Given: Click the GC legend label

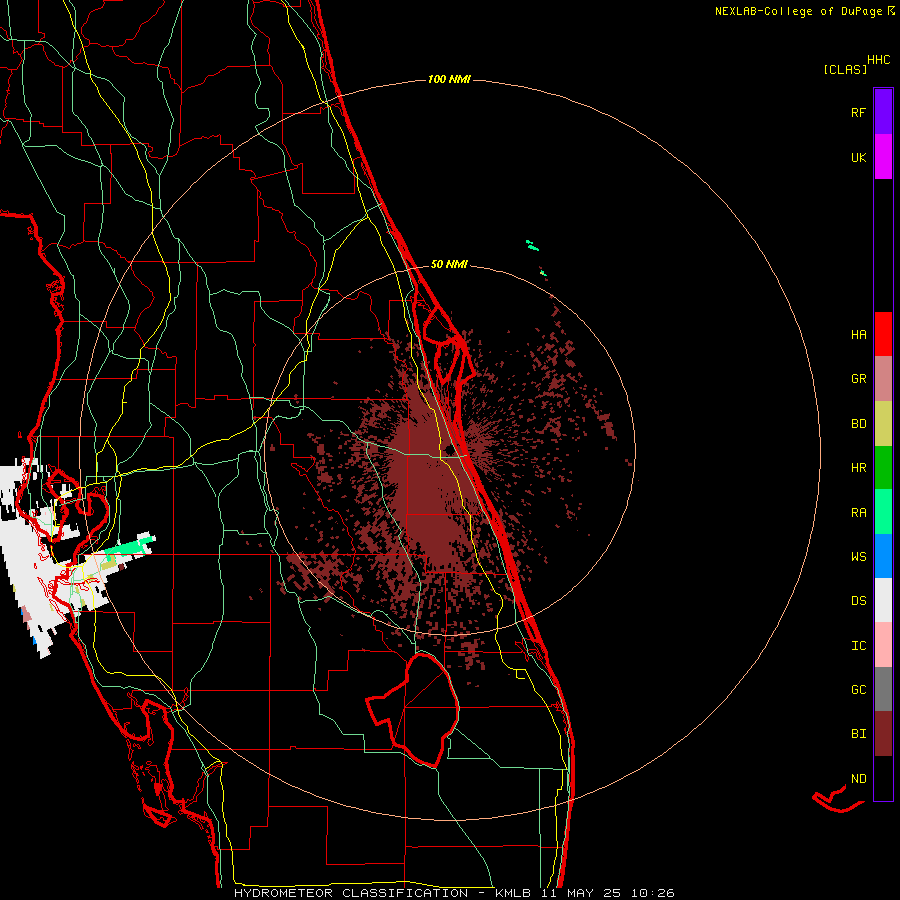Looking at the screenshot, I should [858, 690].
